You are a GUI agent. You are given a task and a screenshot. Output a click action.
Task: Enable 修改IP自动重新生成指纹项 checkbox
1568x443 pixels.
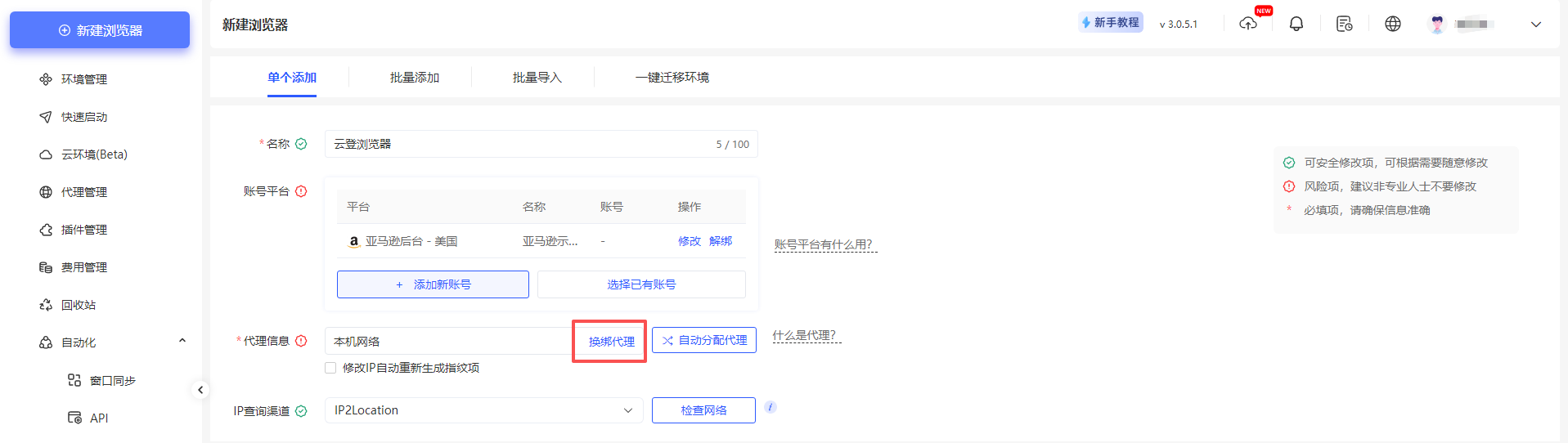point(330,368)
